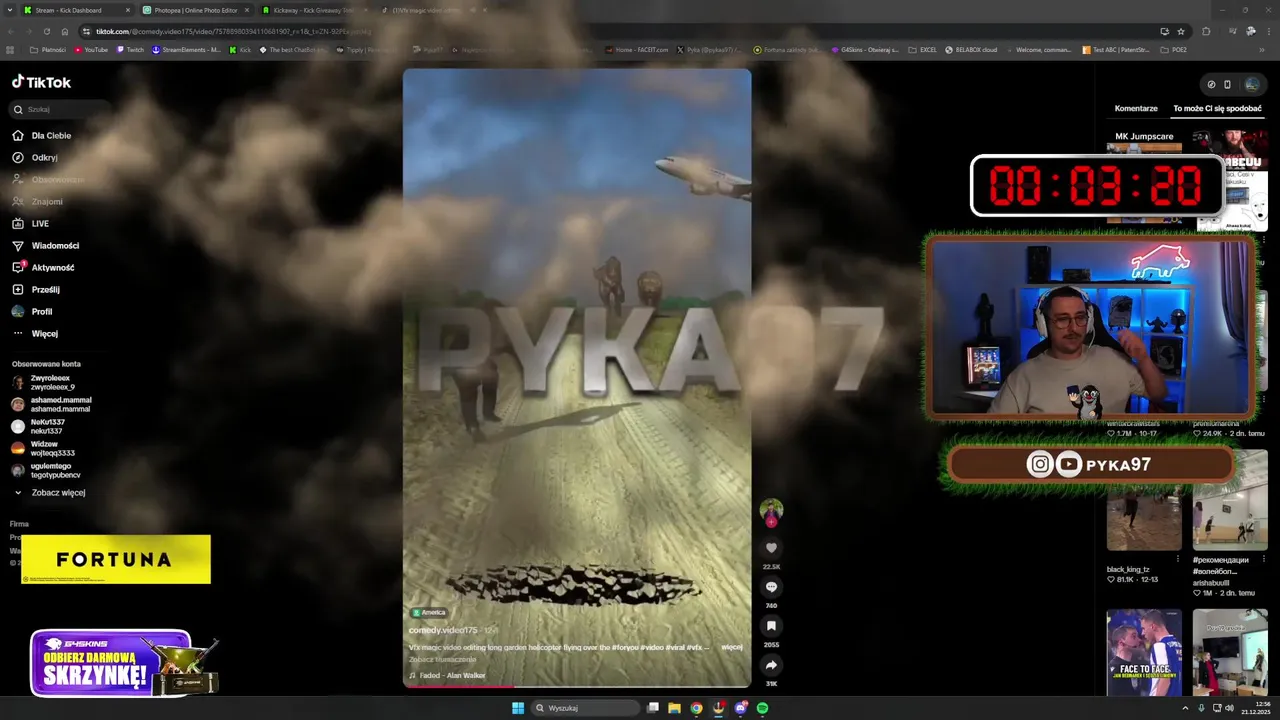This screenshot has width=1280, height=720.
Task: Follow the creator via avatar plus button
Action: tap(771, 522)
